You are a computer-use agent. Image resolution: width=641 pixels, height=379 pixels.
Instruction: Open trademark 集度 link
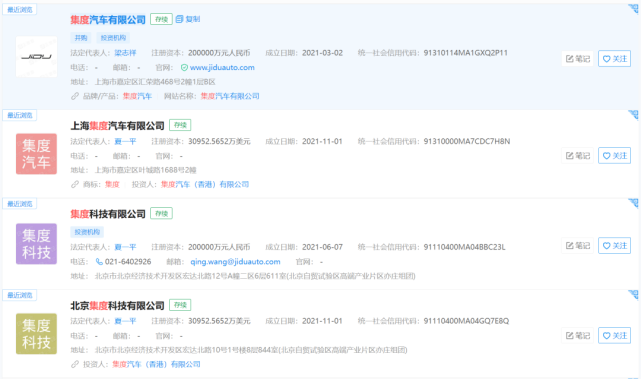112,184
